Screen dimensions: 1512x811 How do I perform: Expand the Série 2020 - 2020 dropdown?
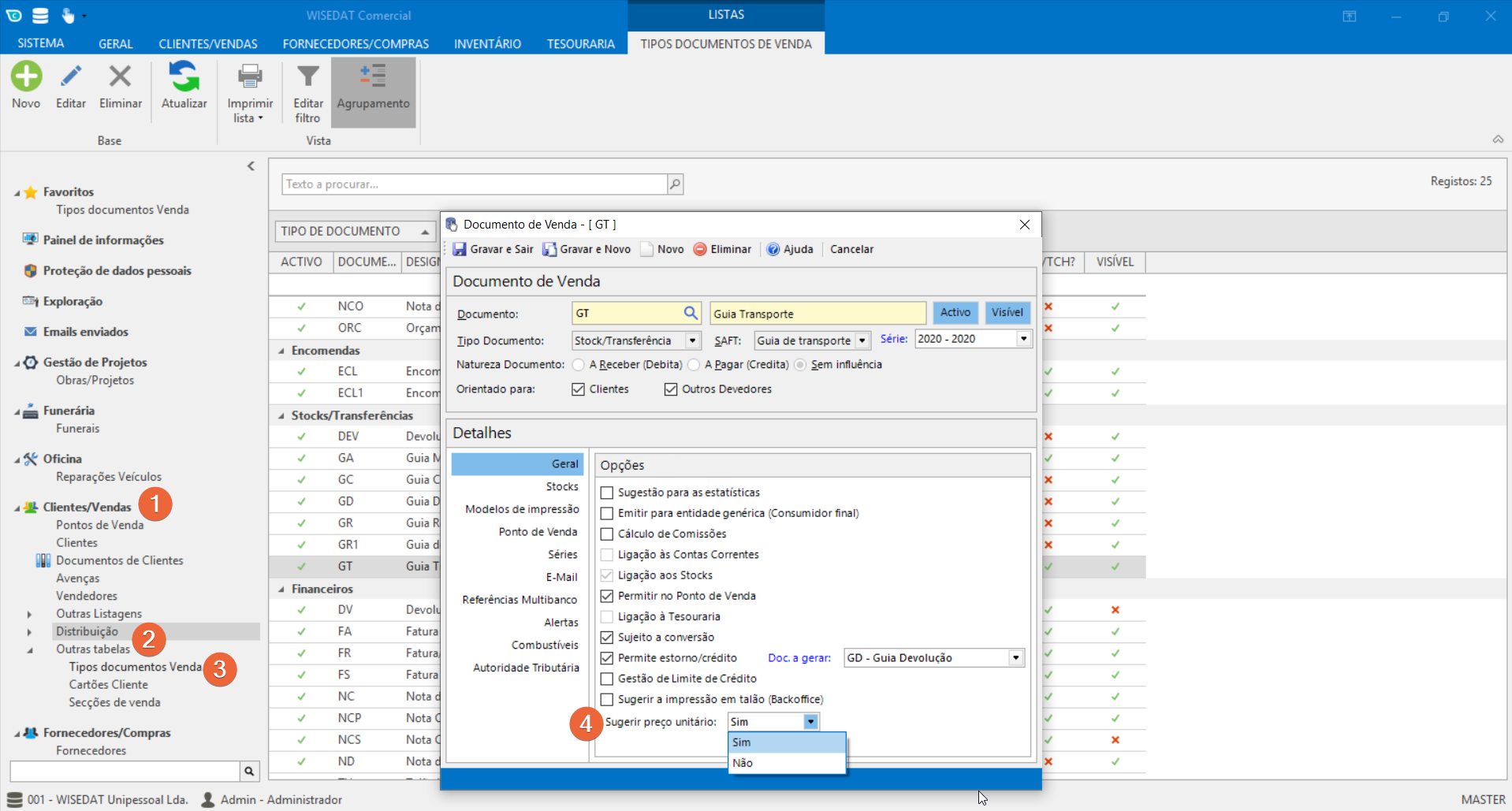pos(1023,339)
